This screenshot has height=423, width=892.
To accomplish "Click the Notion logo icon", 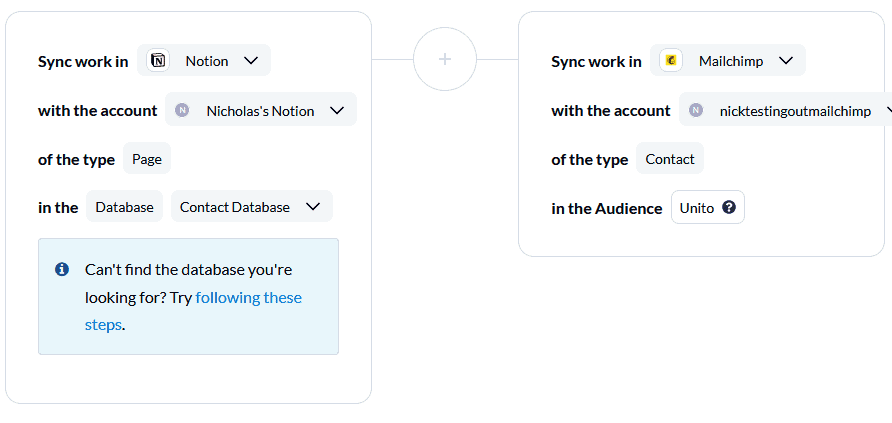I will tap(158, 60).
